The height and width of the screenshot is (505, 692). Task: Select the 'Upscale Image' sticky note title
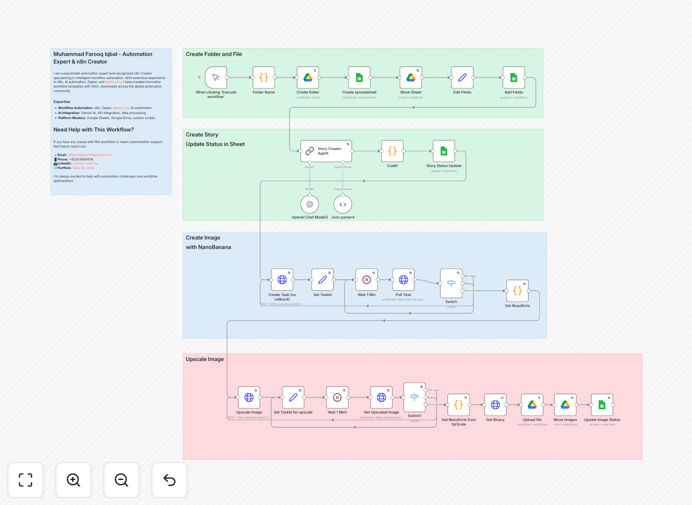[205, 359]
